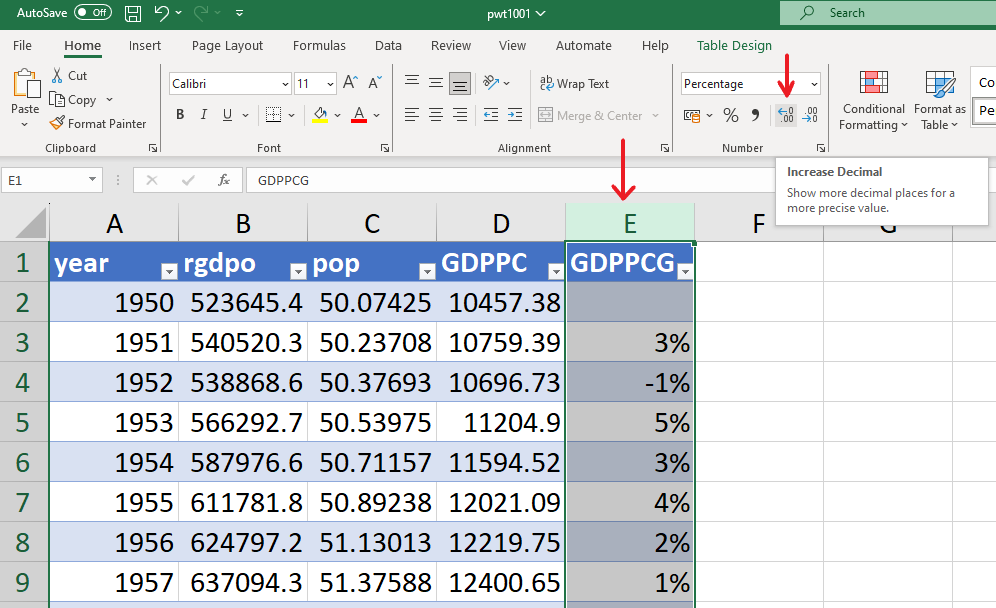Open the Percentage number format dropdown

click(x=814, y=85)
